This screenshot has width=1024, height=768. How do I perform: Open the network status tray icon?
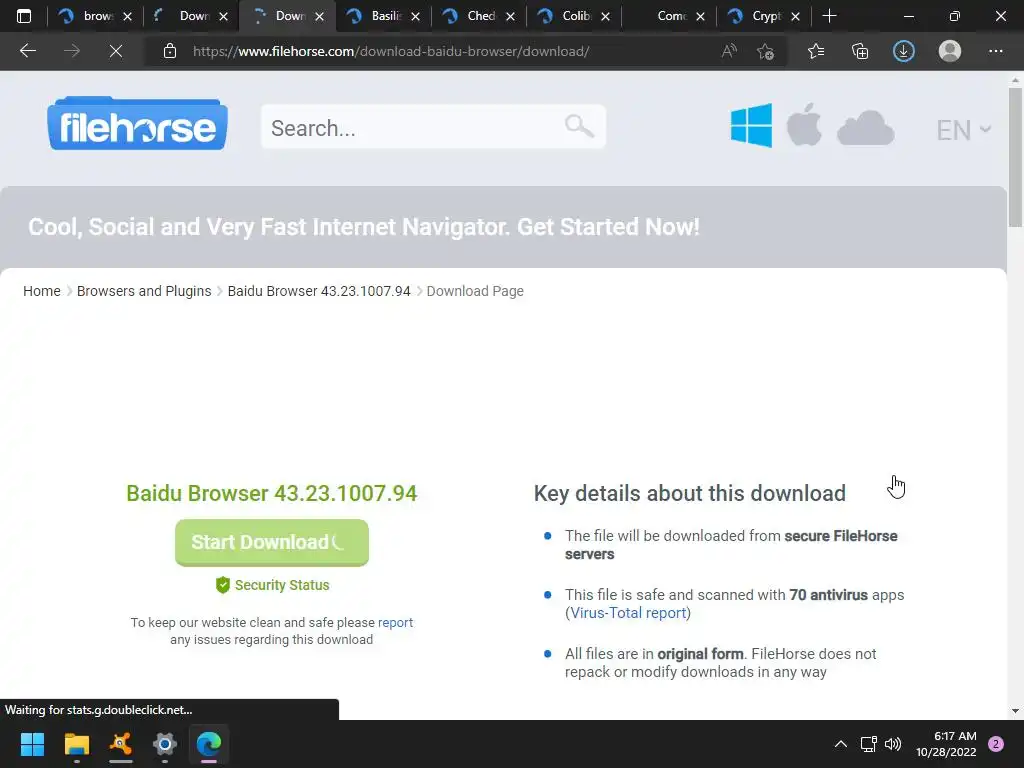[868, 744]
